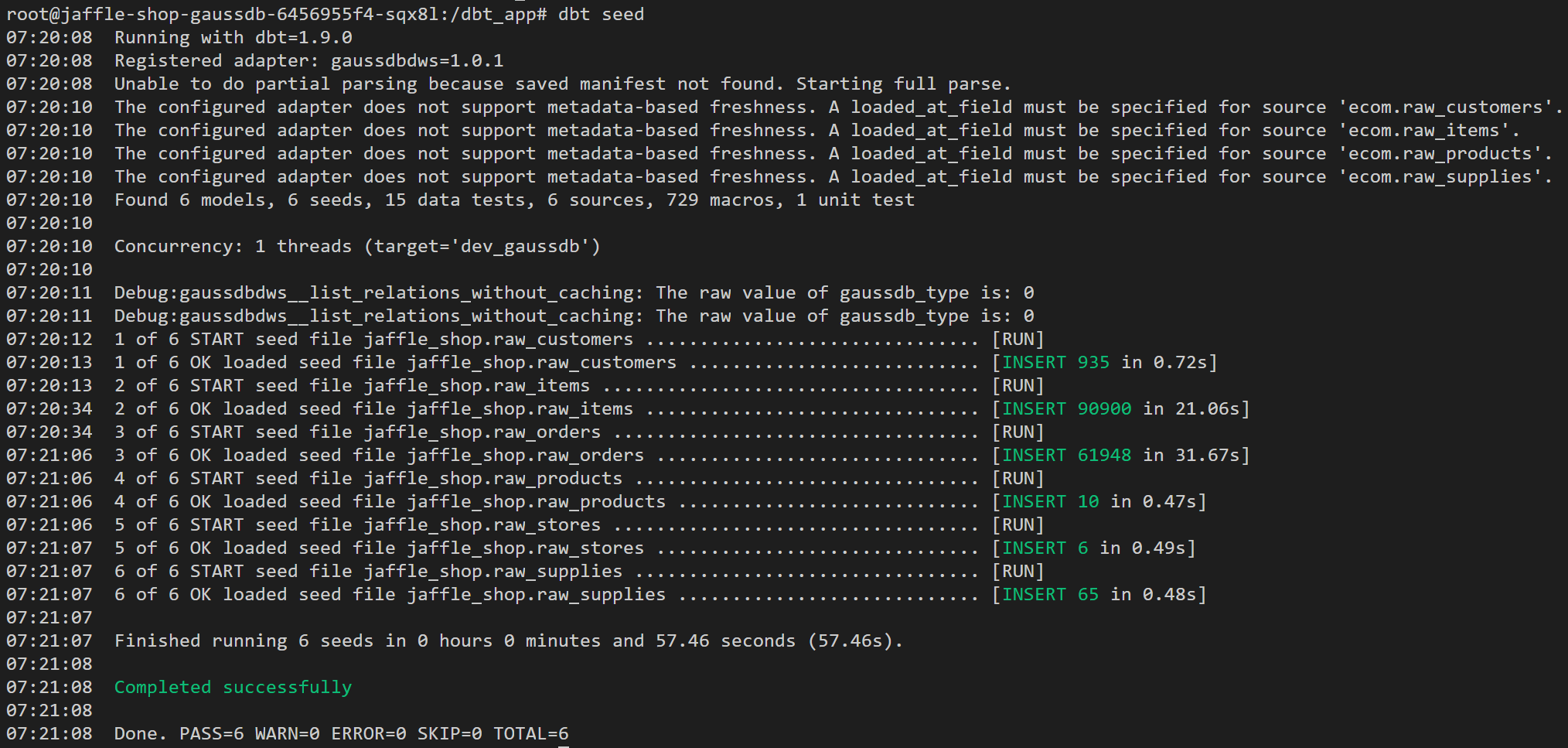The image size is (1568, 748).
Task: Click the 'INSERT 65' result text
Action: (1050, 594)
